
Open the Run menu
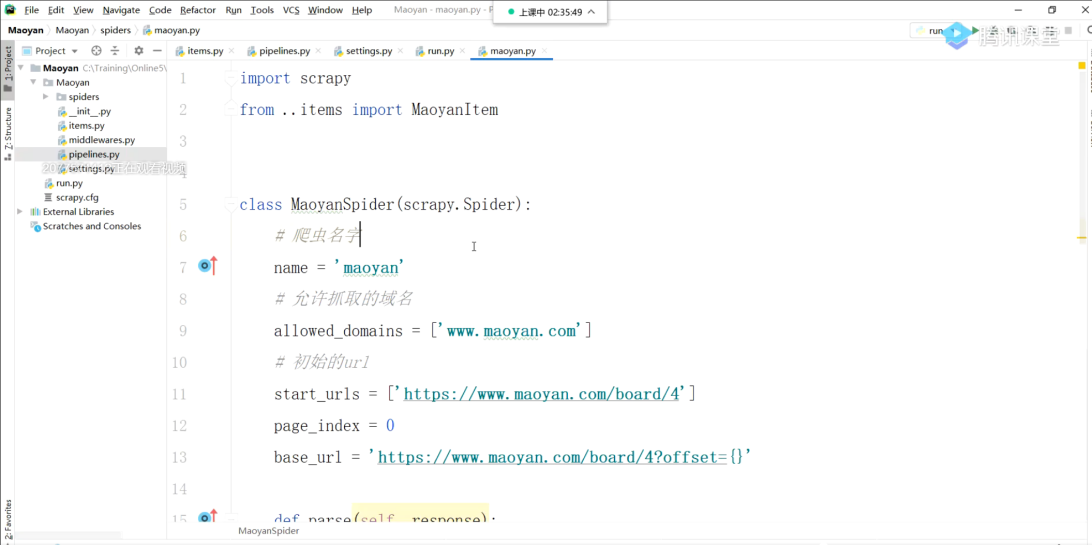pos(234,10)
